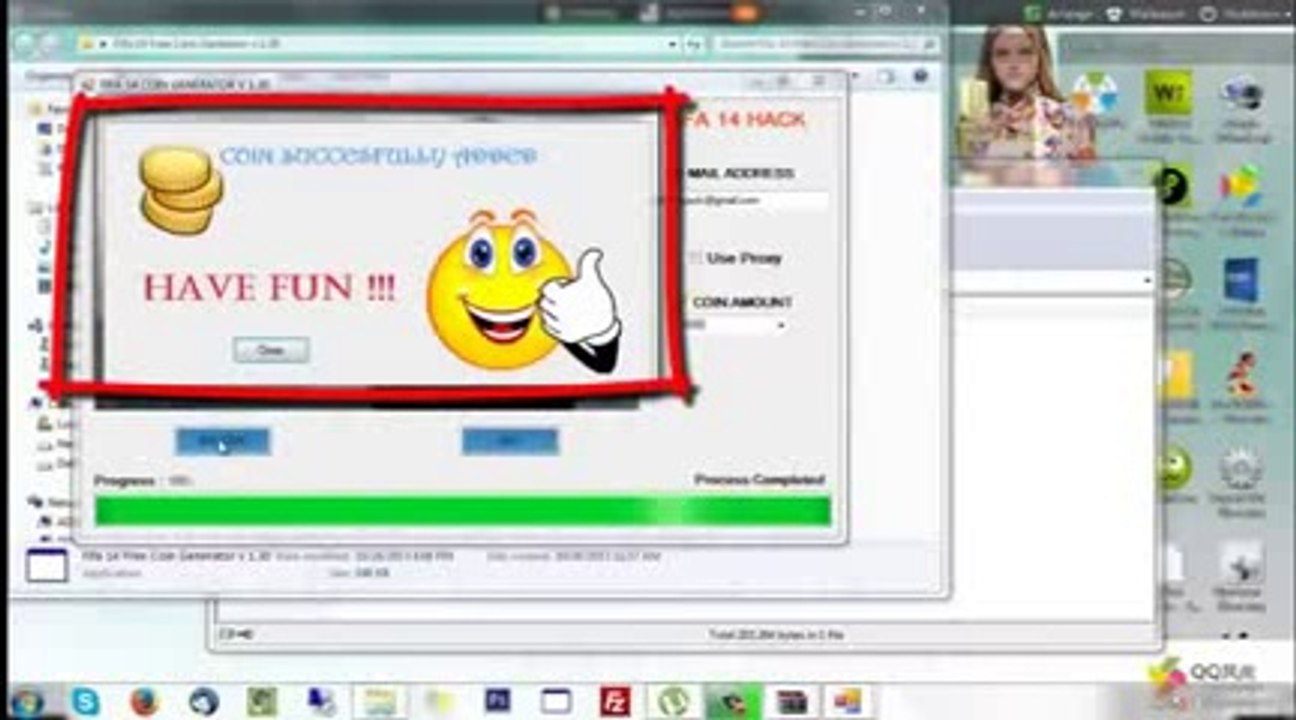Click the Explorer search box

(826, 44)
